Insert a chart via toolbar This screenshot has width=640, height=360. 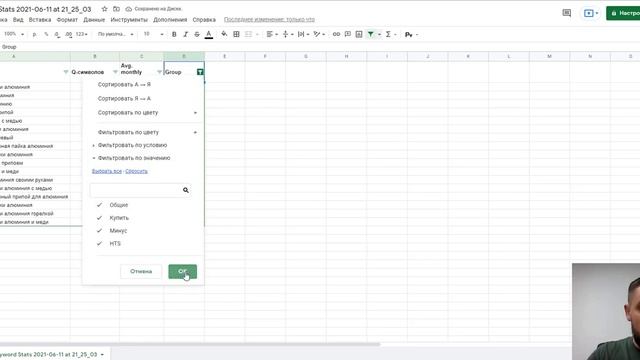point(359,34)
